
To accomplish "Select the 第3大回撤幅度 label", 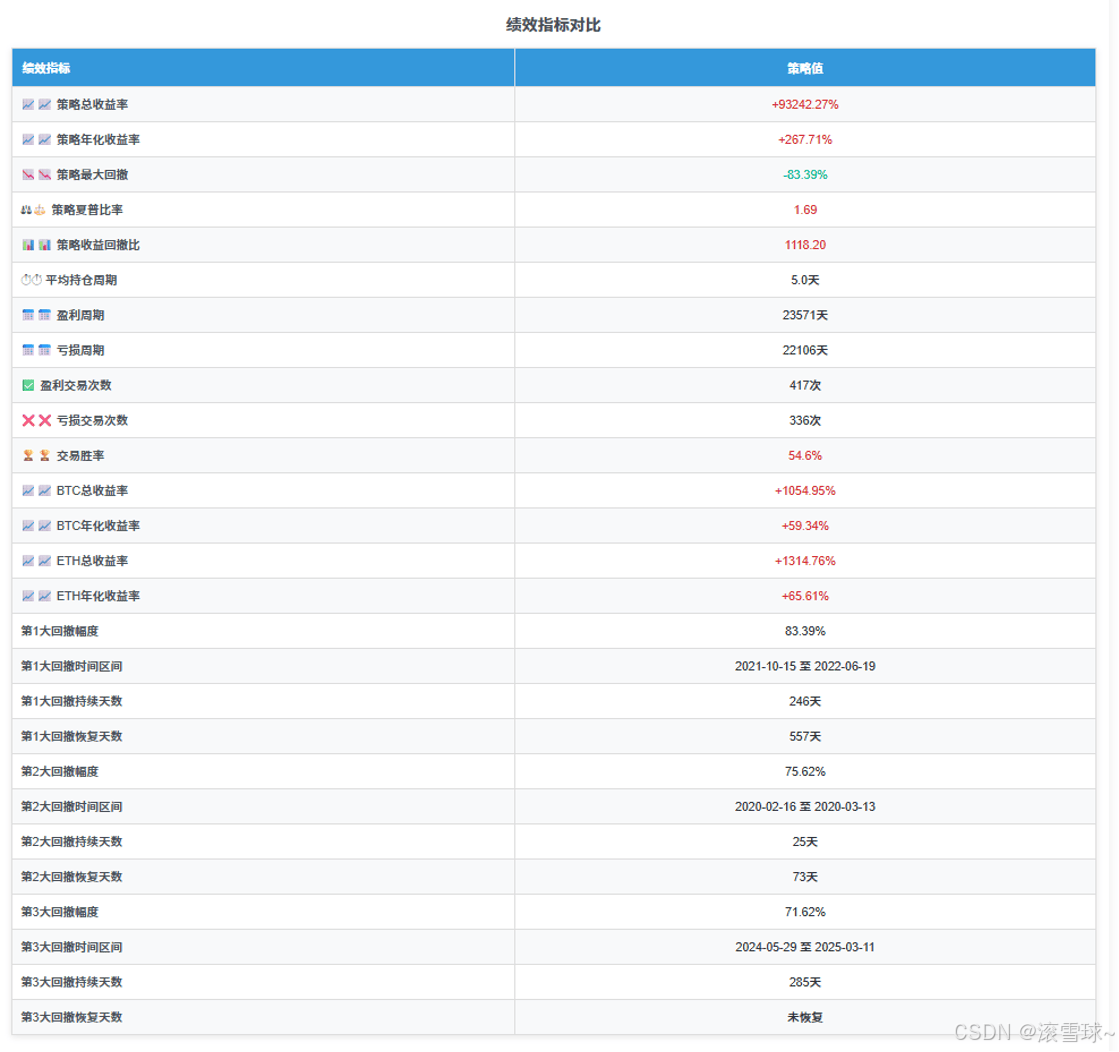I will (60, 912).
